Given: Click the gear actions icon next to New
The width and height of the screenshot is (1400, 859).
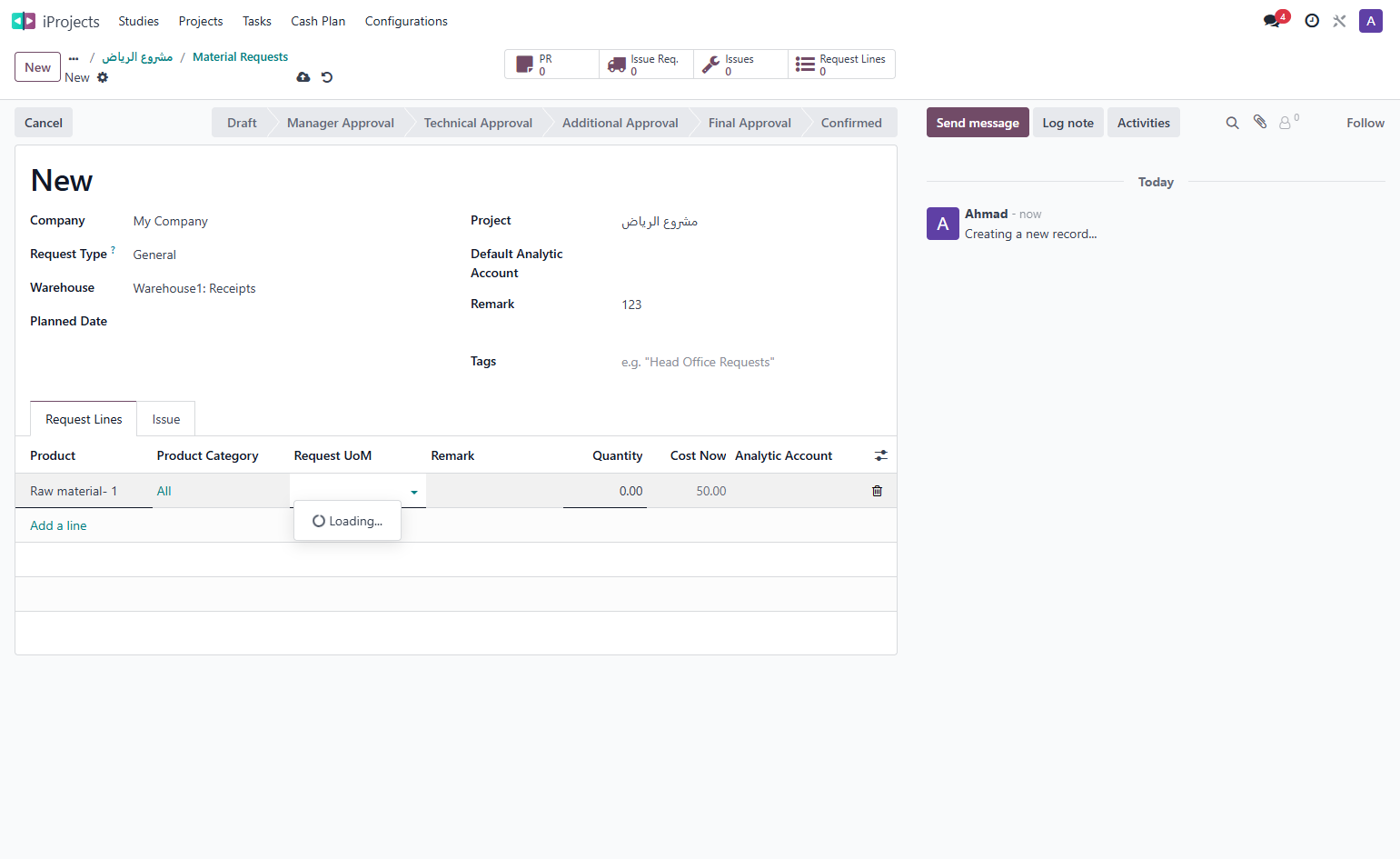Looking at the screenshot, I should click(103, 77).
